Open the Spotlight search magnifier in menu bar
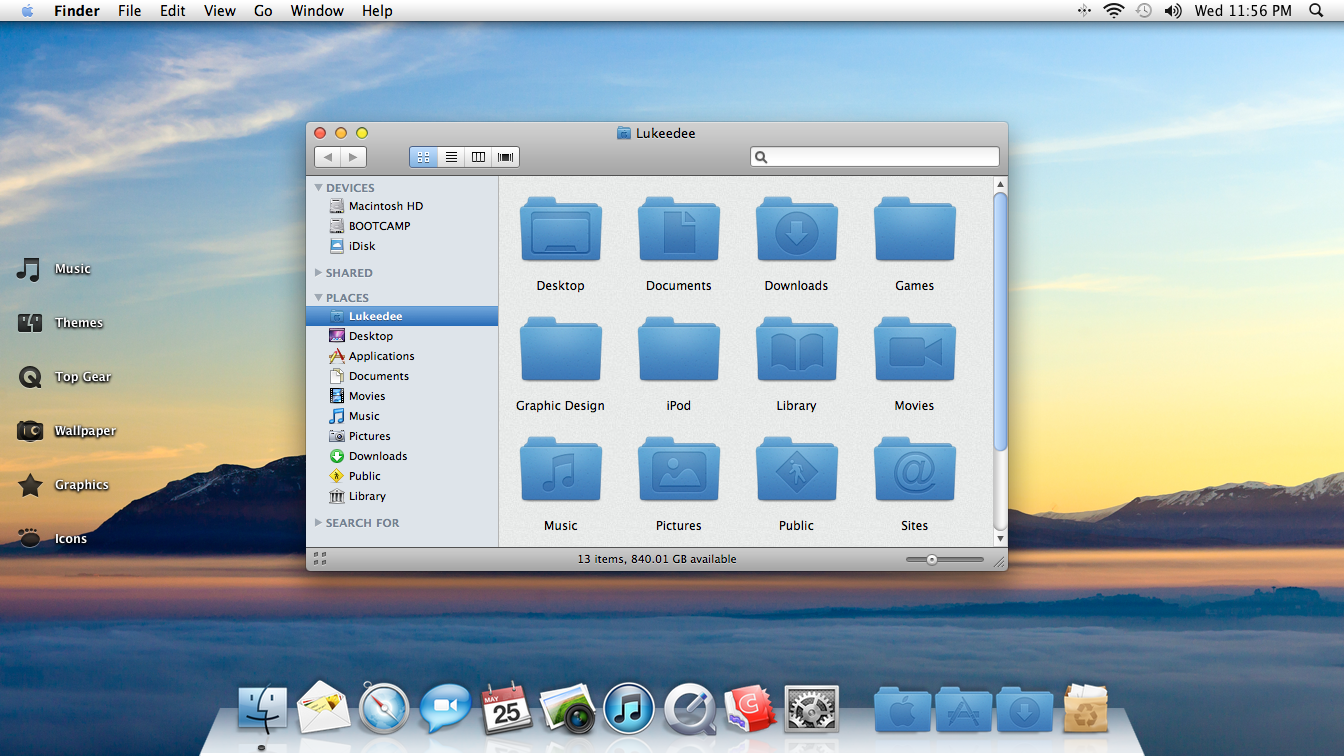 click(x=1316, y=11)
